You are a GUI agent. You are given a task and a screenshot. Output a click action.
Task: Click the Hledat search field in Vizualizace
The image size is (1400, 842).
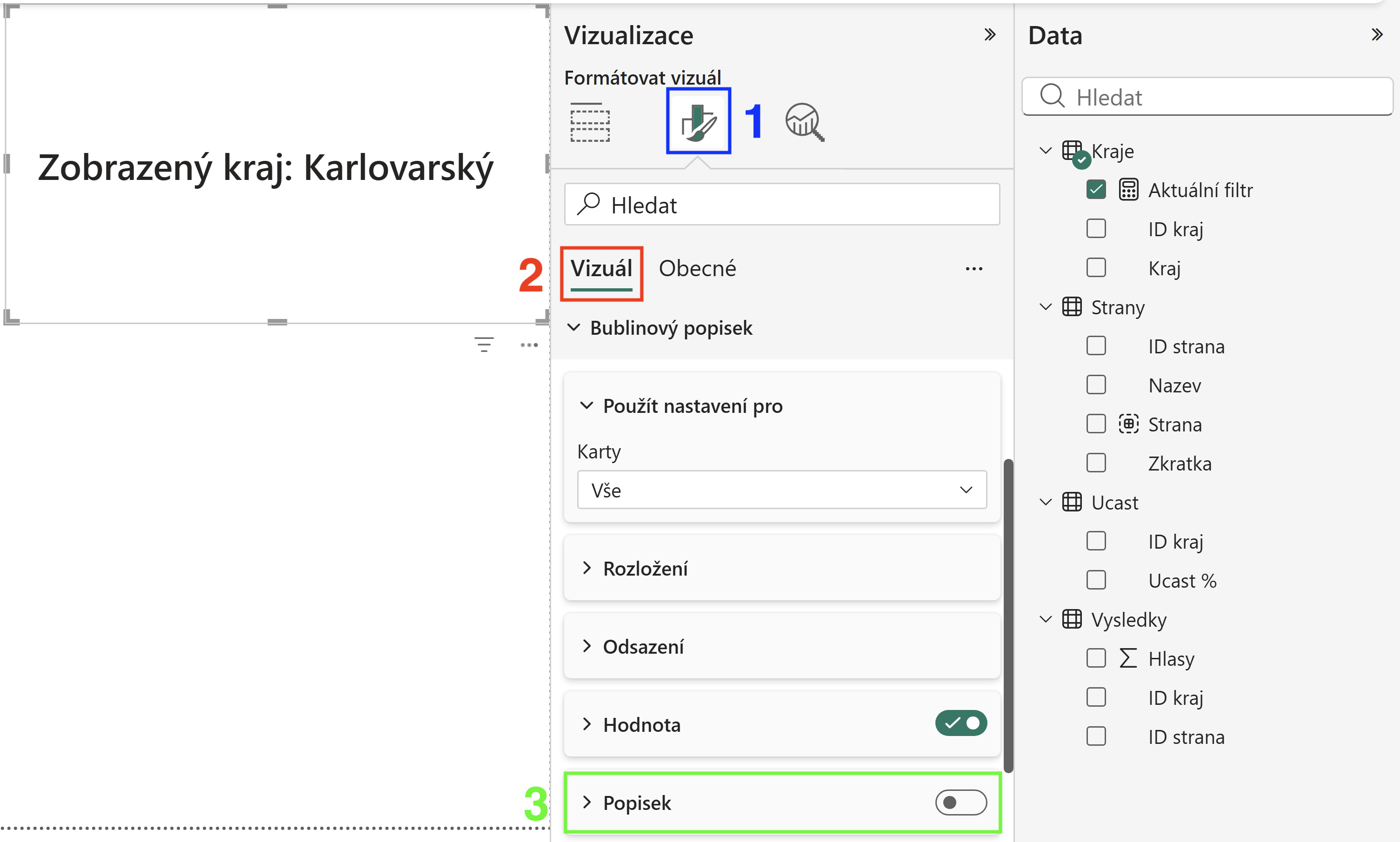(781, 204)
